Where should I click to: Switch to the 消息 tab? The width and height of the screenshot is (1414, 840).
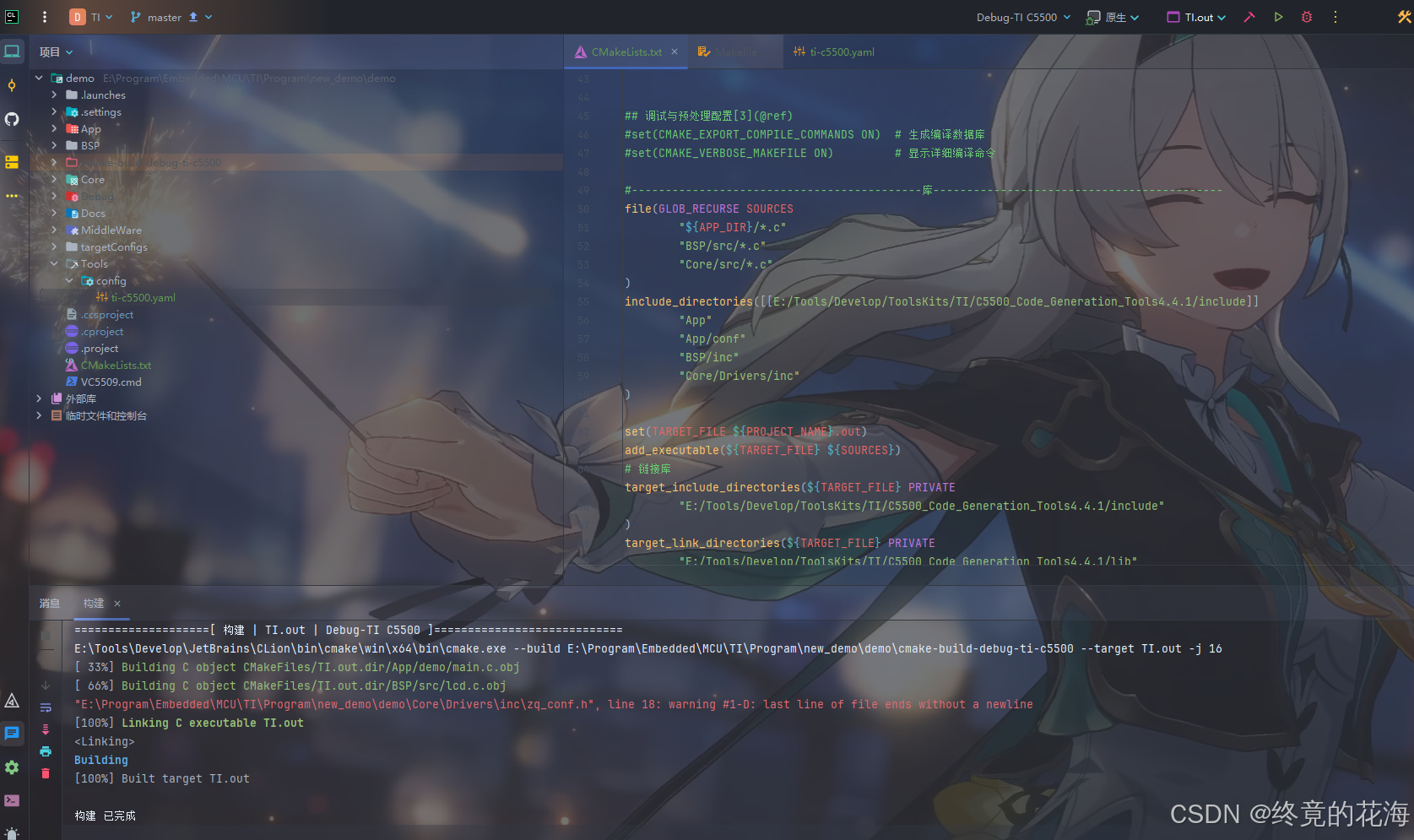[x=50, y=604]
